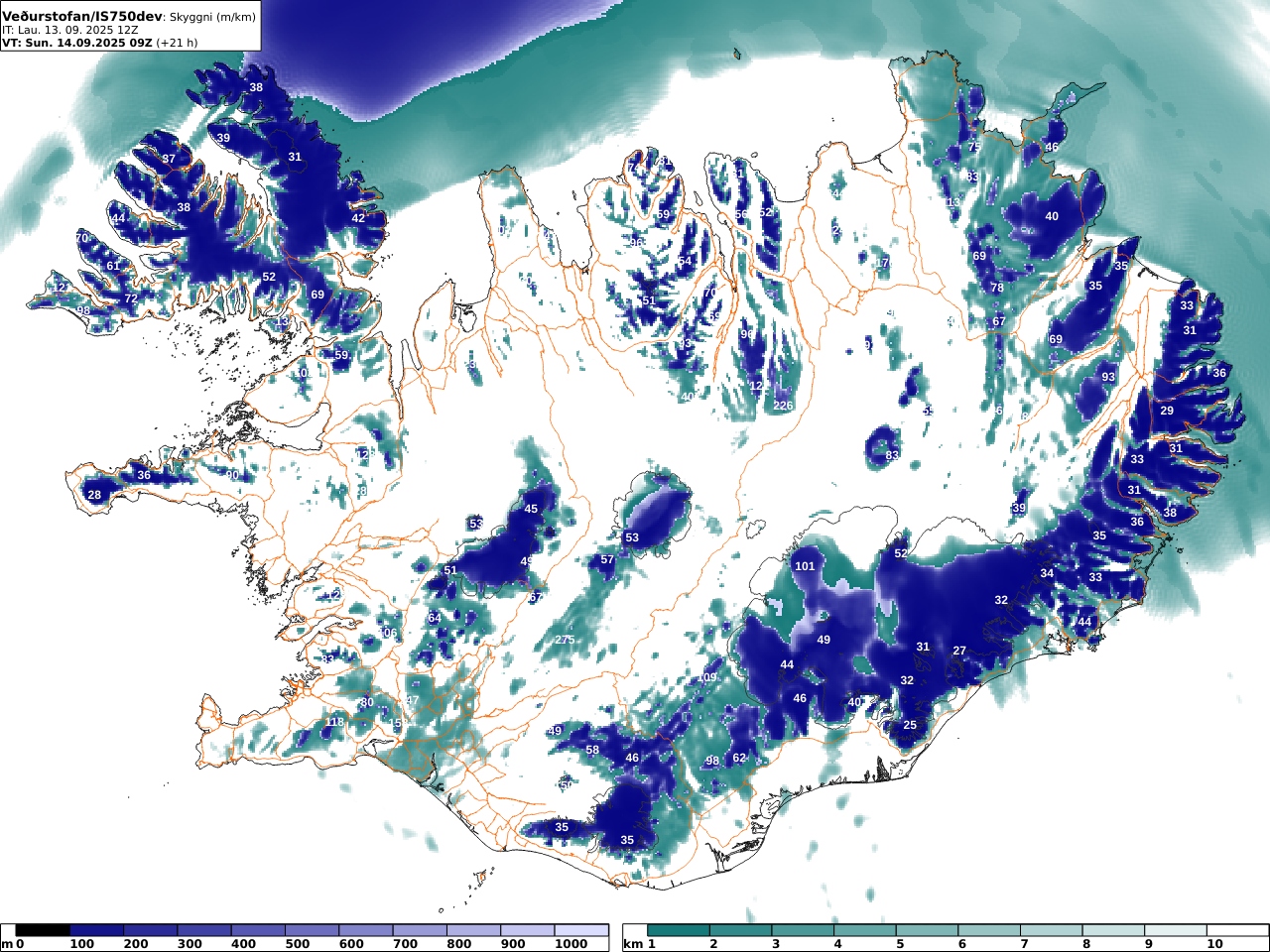Image resolution: width=1270 pixels, height=952 pixels.
Task: Click the 'IT: Lau. 13. 09. 2025 12Z' line
Action: tap(69, 30)
